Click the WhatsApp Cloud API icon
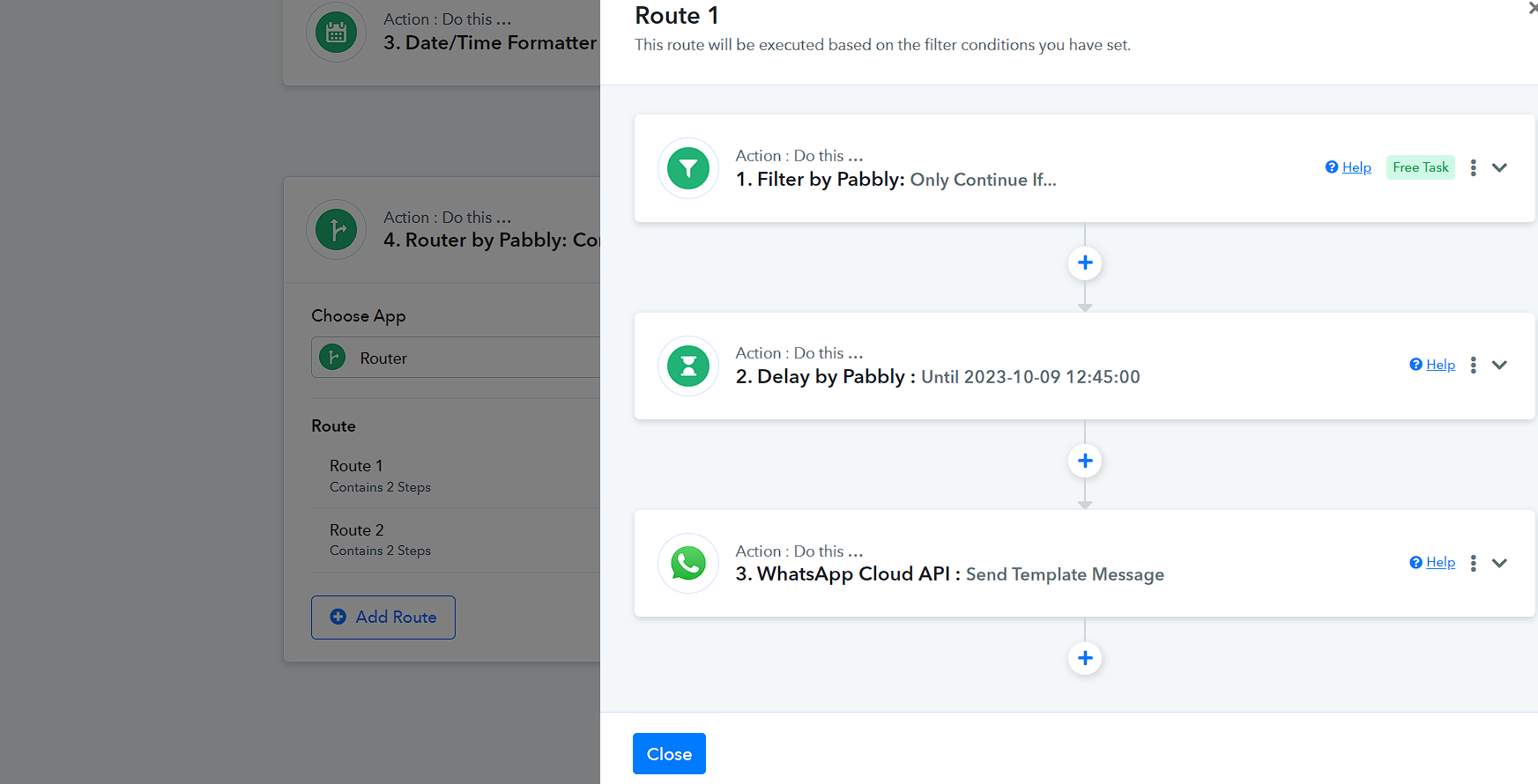The height and width of the screenshot is (784, 1538). (688, 564)
